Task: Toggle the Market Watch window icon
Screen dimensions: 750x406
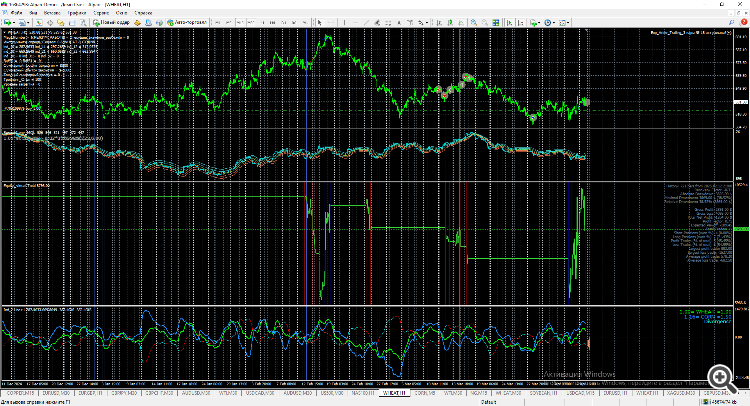Action: (x=39, y=22)
